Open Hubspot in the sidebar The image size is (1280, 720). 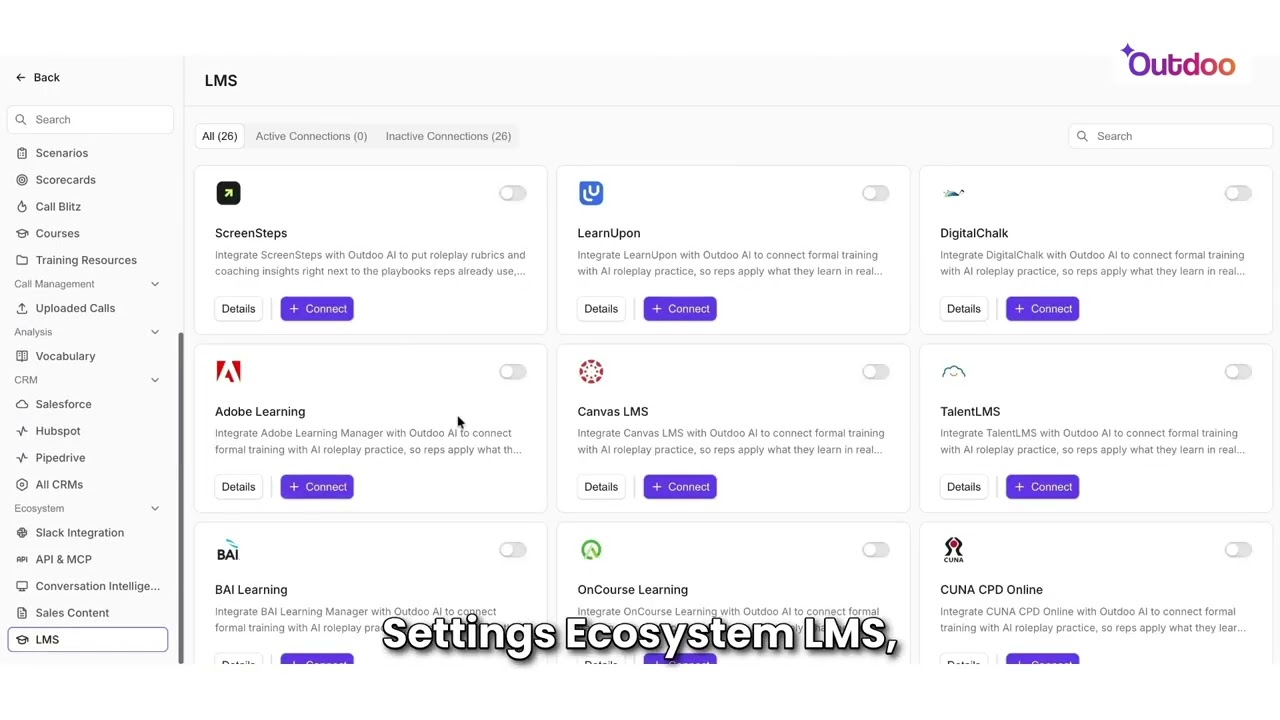click(x=88, y=431)
